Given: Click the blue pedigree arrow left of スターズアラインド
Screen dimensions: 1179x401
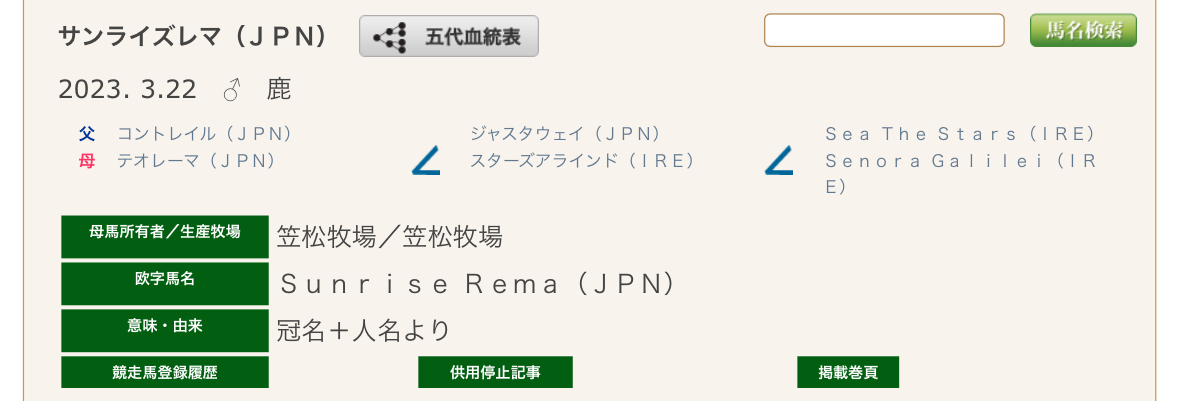Looking at the screenshot, I should click(426, 160).
